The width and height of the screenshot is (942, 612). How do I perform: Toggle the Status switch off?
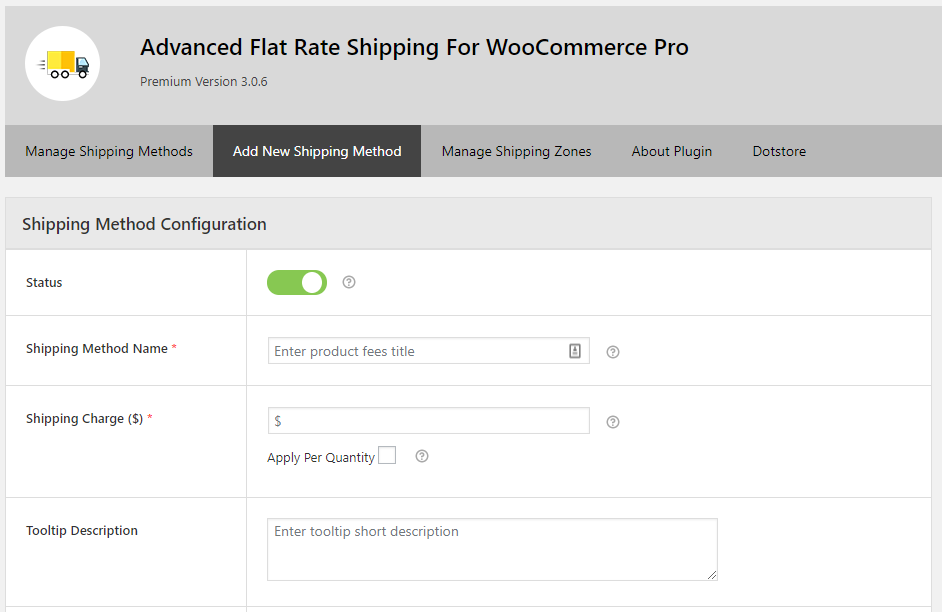[297, 282]
